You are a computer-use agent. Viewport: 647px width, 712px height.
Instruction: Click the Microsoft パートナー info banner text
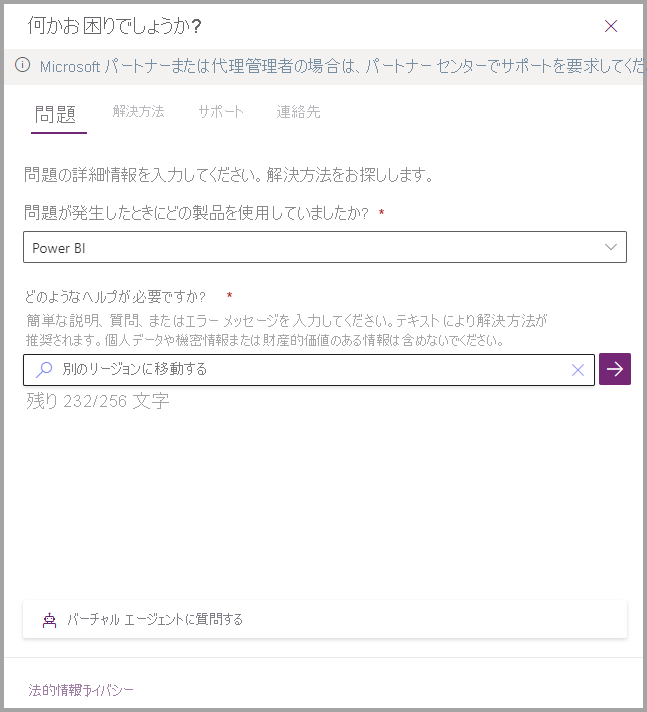[343, 67]
